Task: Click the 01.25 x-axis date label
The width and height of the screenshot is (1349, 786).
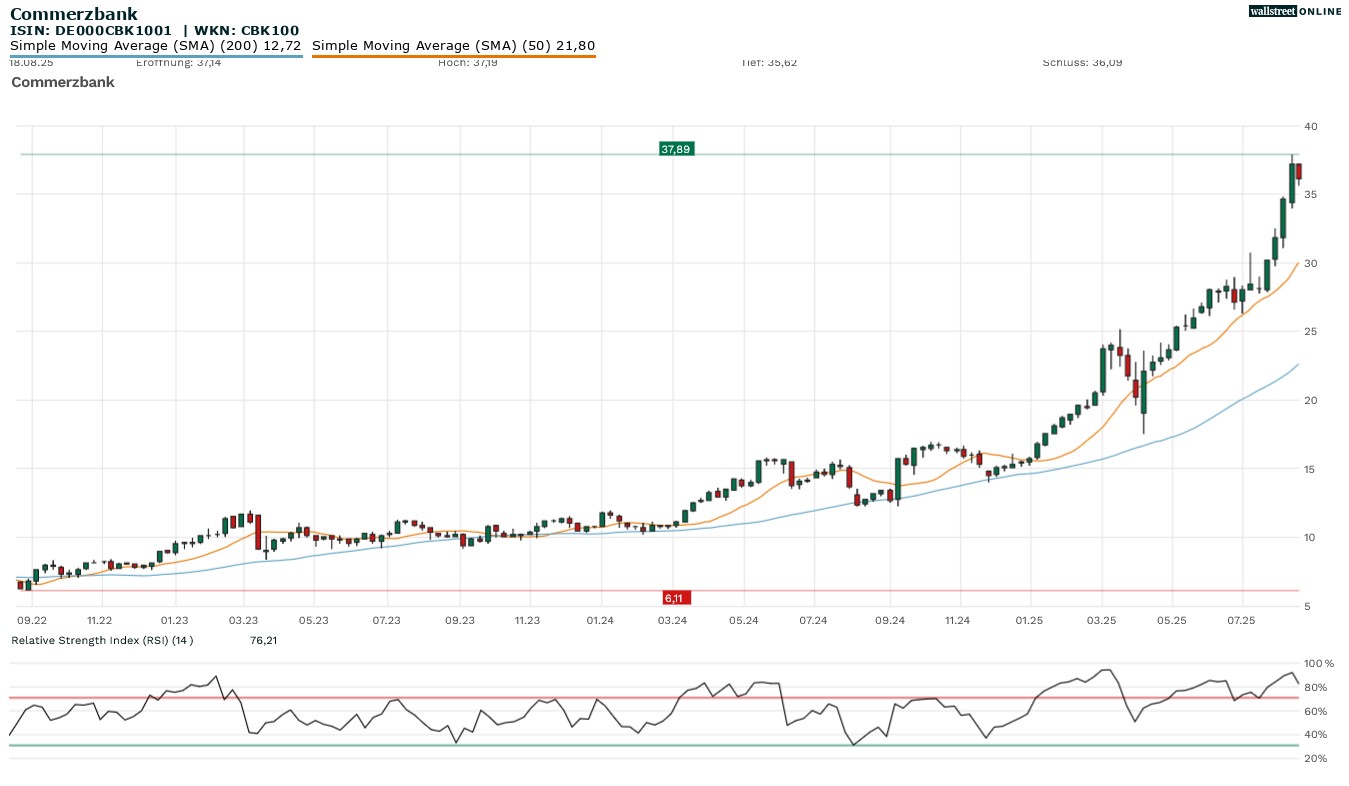Action: click(x=1029, y=621)
